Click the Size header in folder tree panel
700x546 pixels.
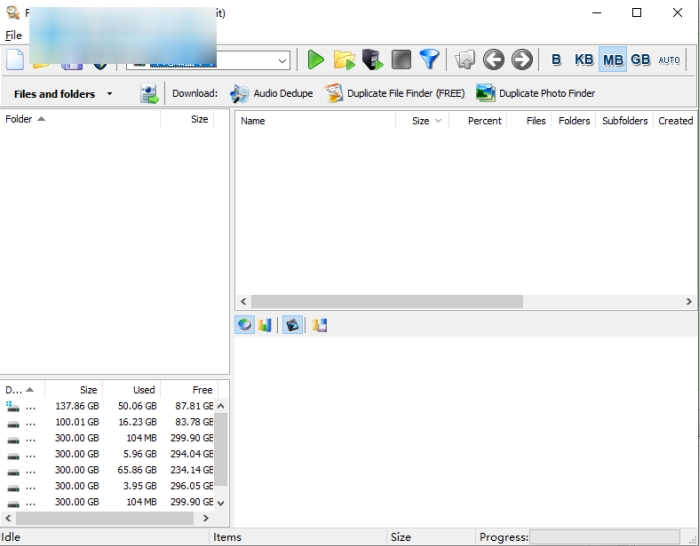click(x=199, y=119)
